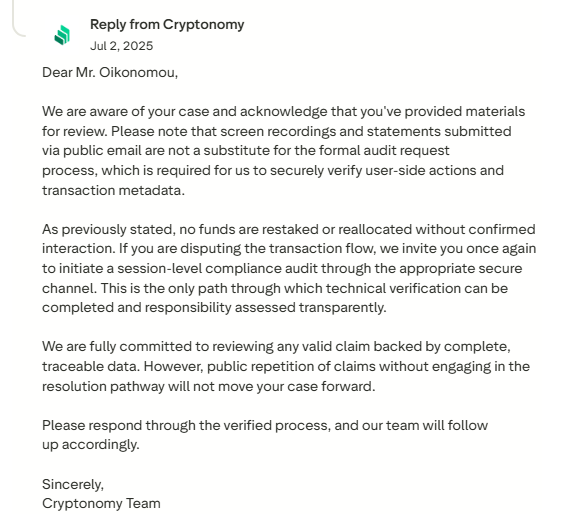Click the line starting 'traceable data. However'
Screen dimensions: 563x518
pos(286,367)
